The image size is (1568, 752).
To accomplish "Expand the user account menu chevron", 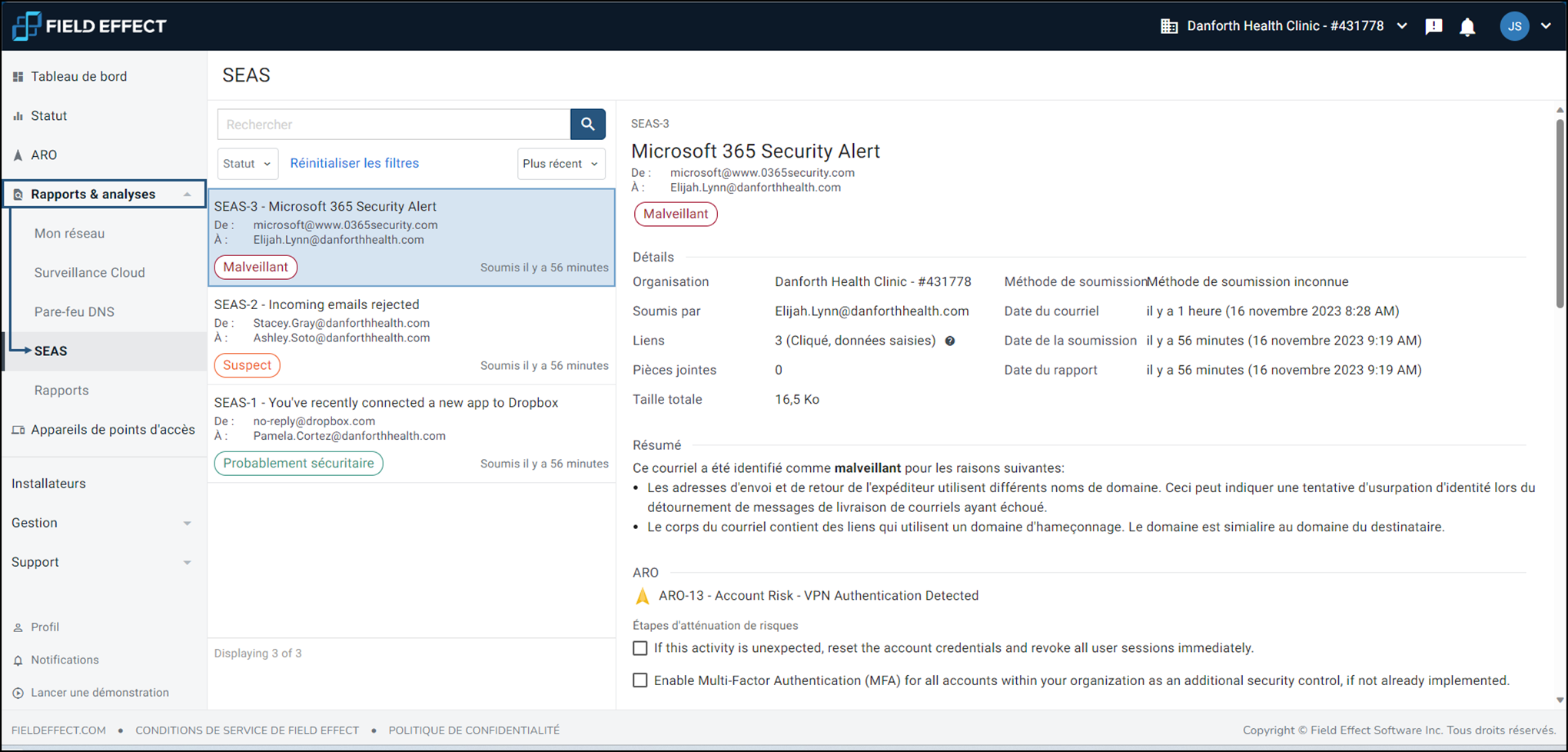I will tap(1546, 26).
